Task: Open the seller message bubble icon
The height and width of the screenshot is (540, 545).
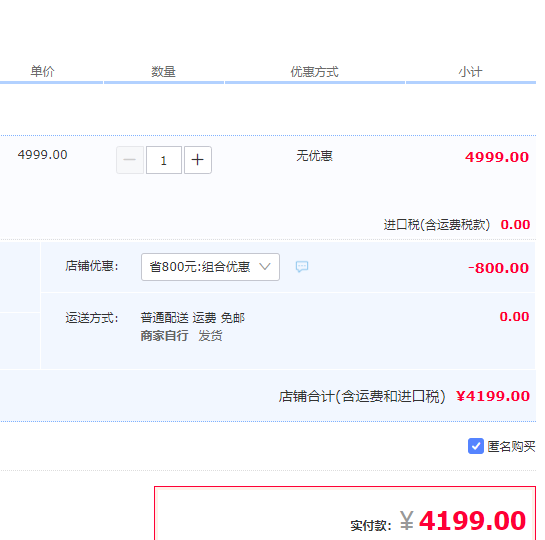Action: tap(302, 267)
